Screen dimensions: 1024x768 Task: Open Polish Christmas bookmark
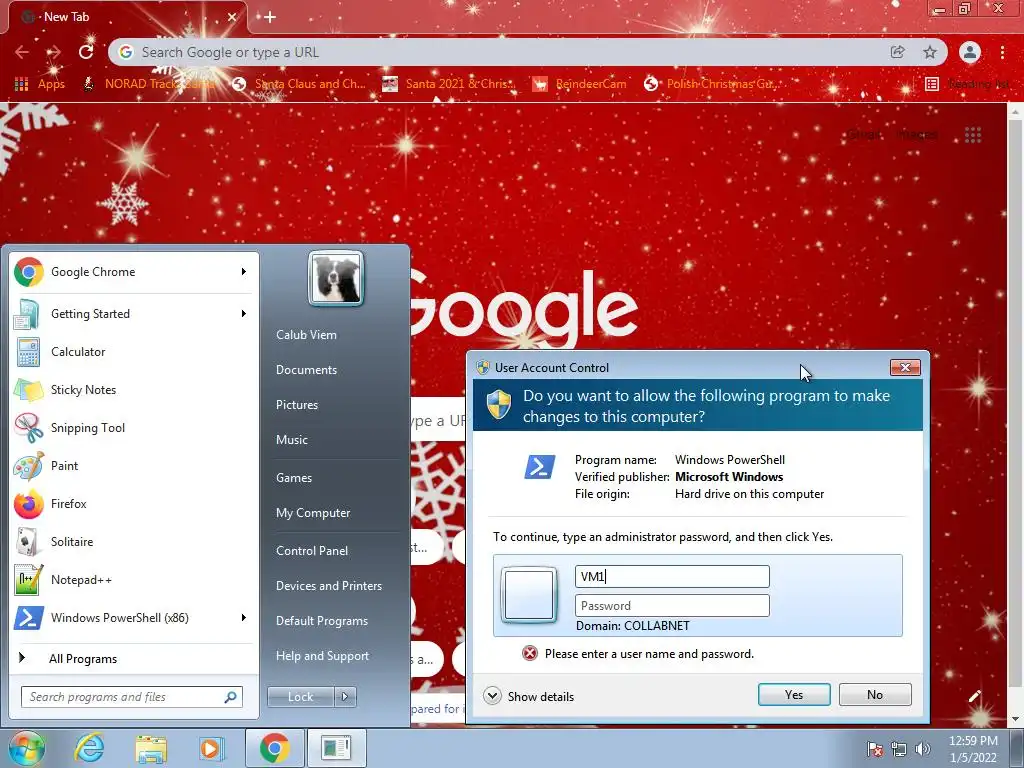point(711,84)
